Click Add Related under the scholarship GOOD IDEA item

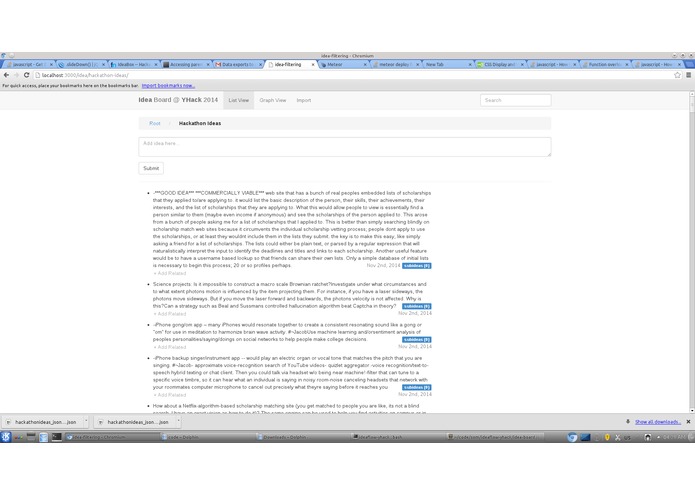click(x=170, y=273)
